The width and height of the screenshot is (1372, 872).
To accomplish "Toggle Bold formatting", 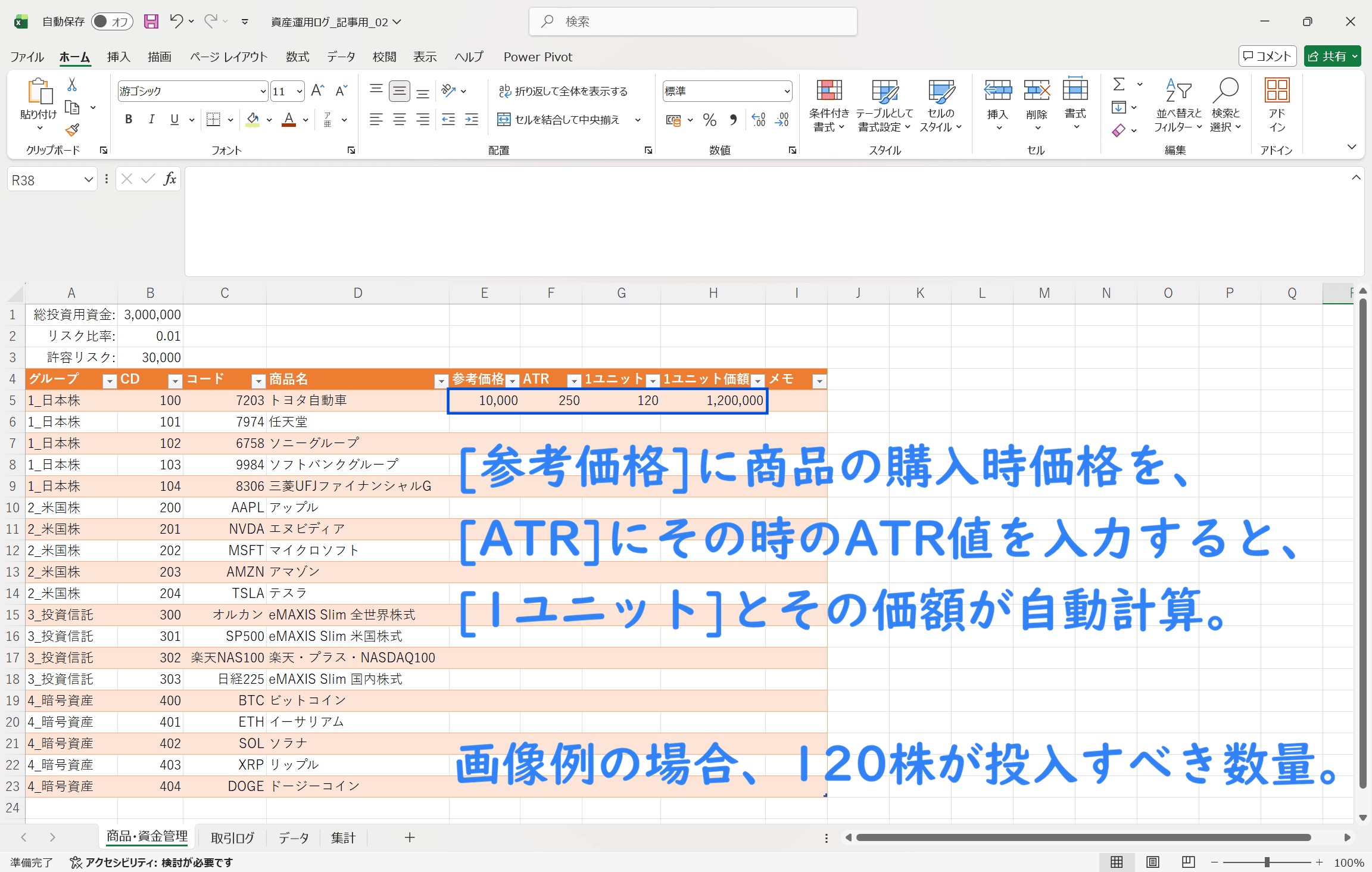I will pos(128,120).
